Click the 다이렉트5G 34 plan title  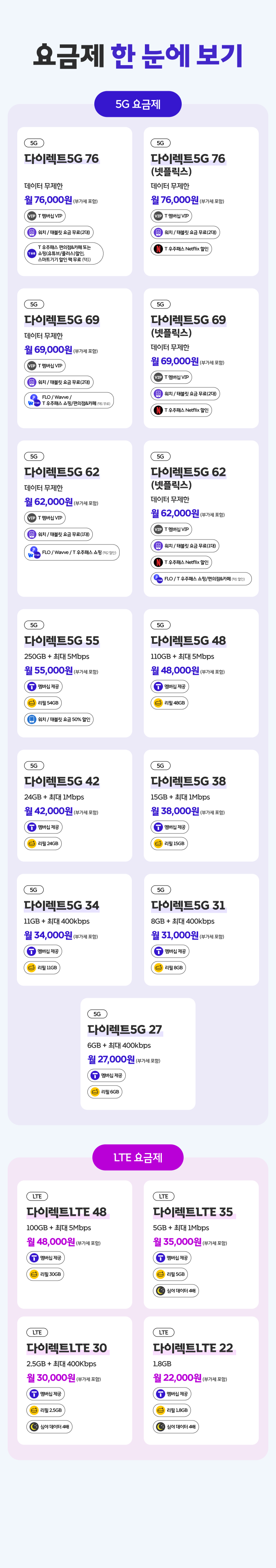pyautogui.click(x=62, y=905)
